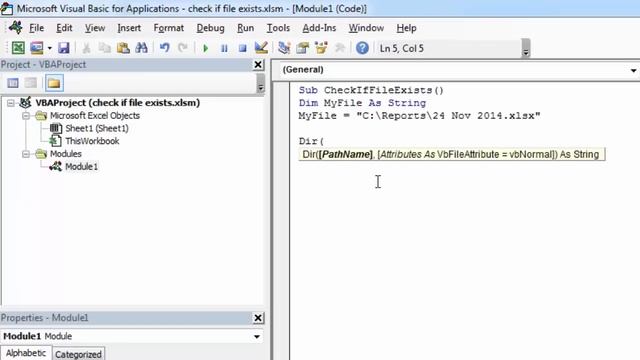Viewport: 640px width, 360px height.
Task: Open the Project Explorer toolbar icon
Action: (284, 48)
